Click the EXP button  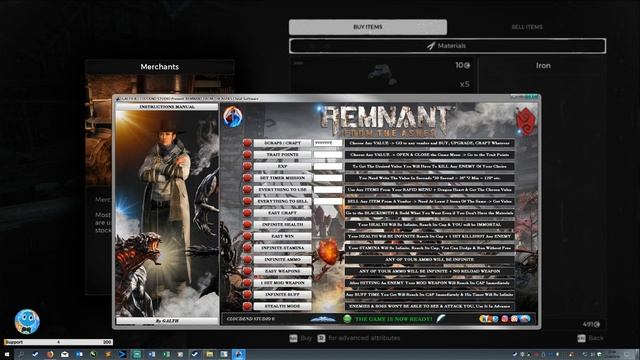pyautogui.click(x=282, y=167)
